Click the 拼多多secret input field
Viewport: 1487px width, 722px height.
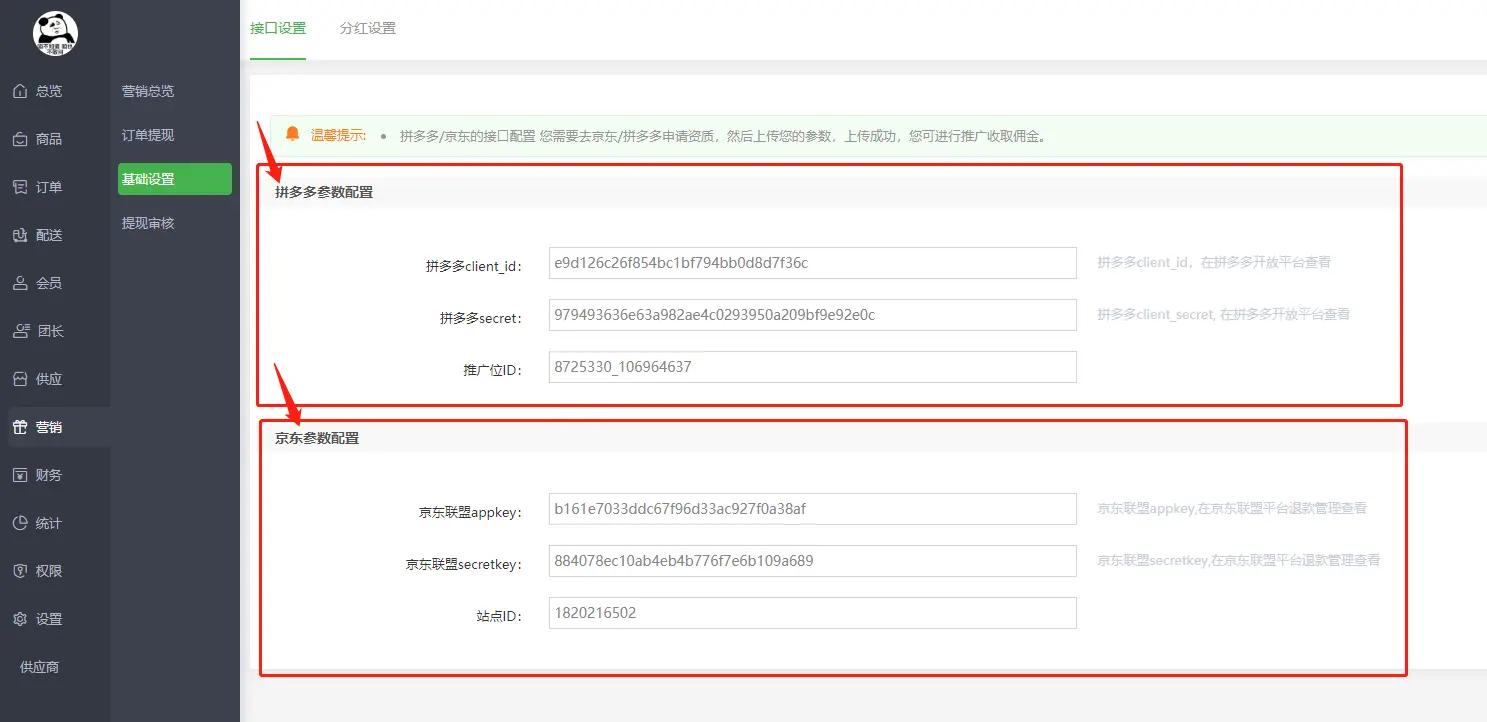(813, 315)
